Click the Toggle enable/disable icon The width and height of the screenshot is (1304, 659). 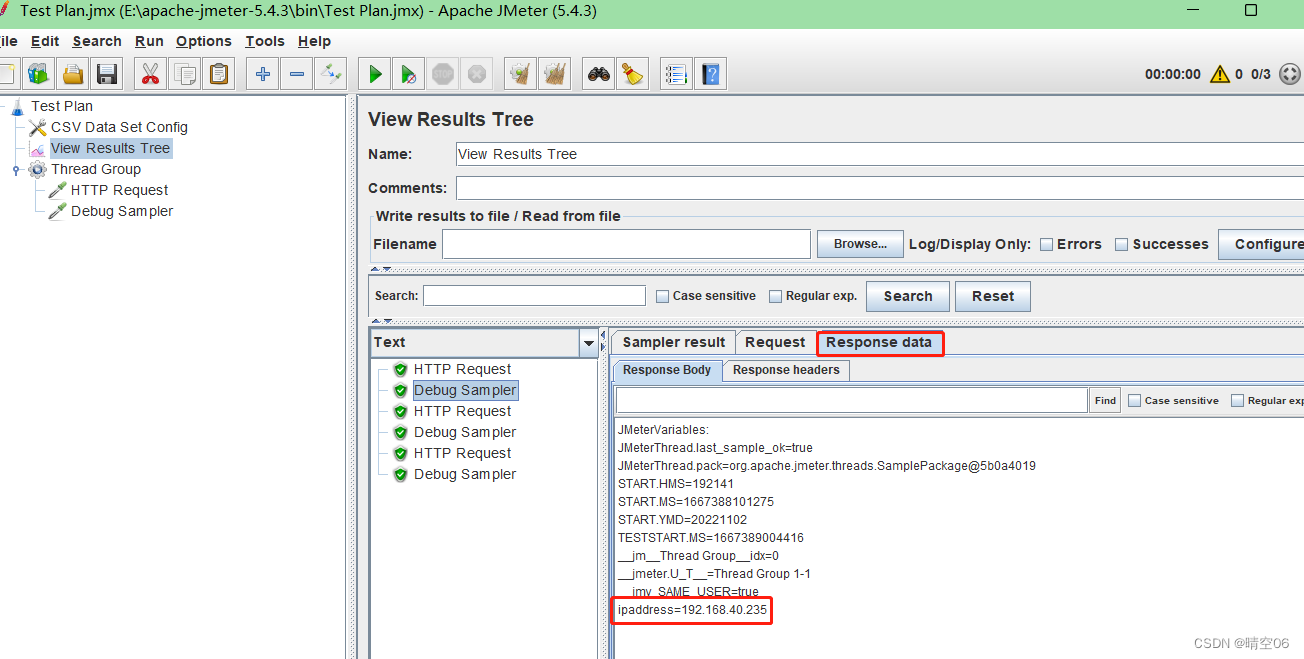coord(330,74)
